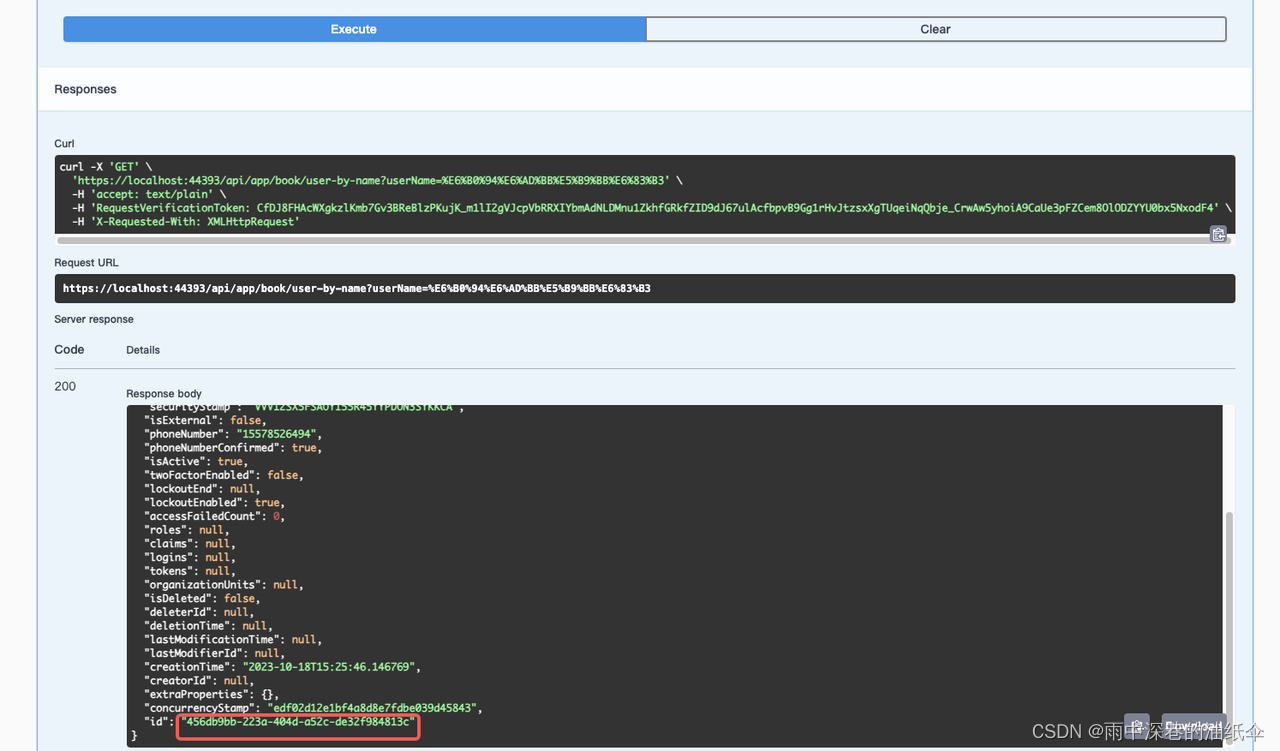Click the Details column header
The height and width of the screenshot is (751, 1280).
coord(143,350)
